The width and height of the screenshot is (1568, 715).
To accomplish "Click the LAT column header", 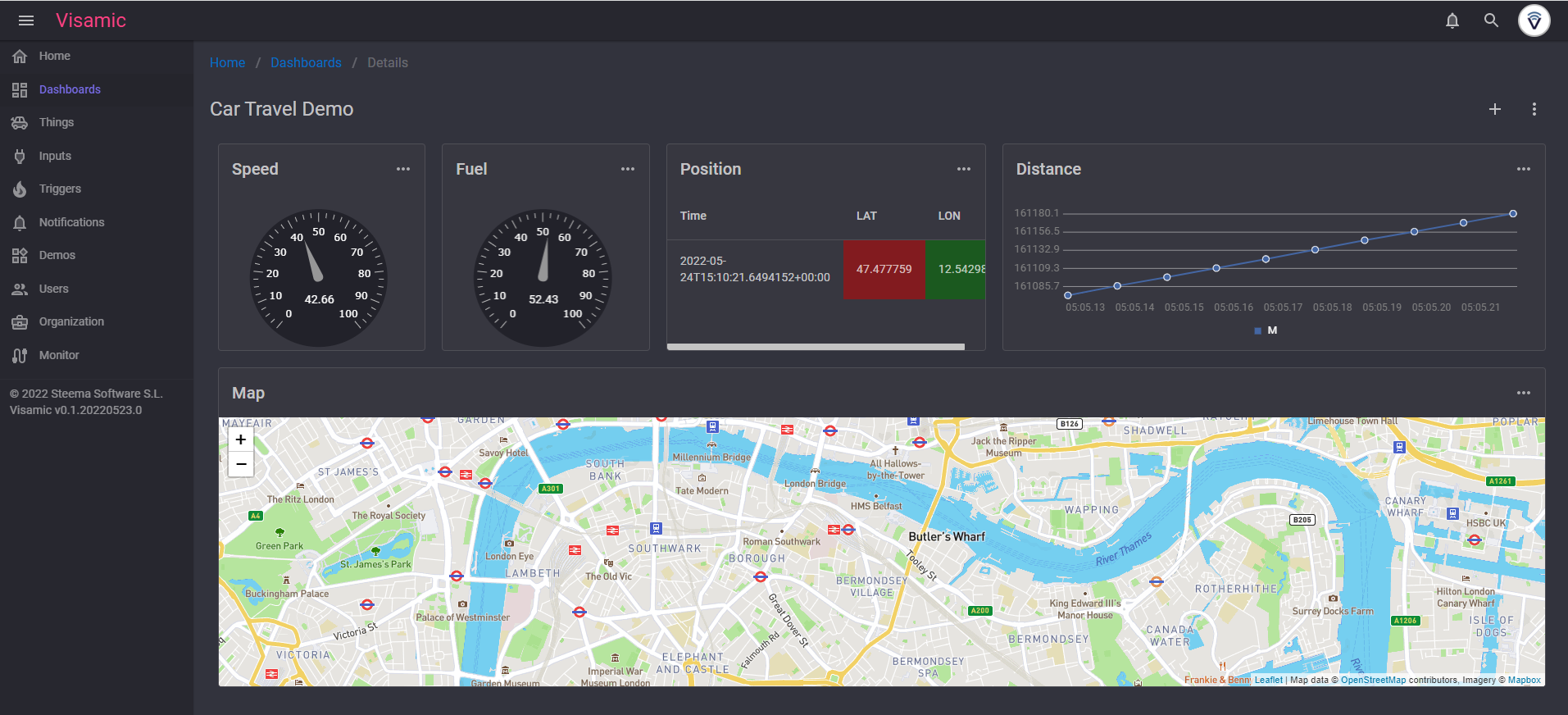I will click(866, 216).
